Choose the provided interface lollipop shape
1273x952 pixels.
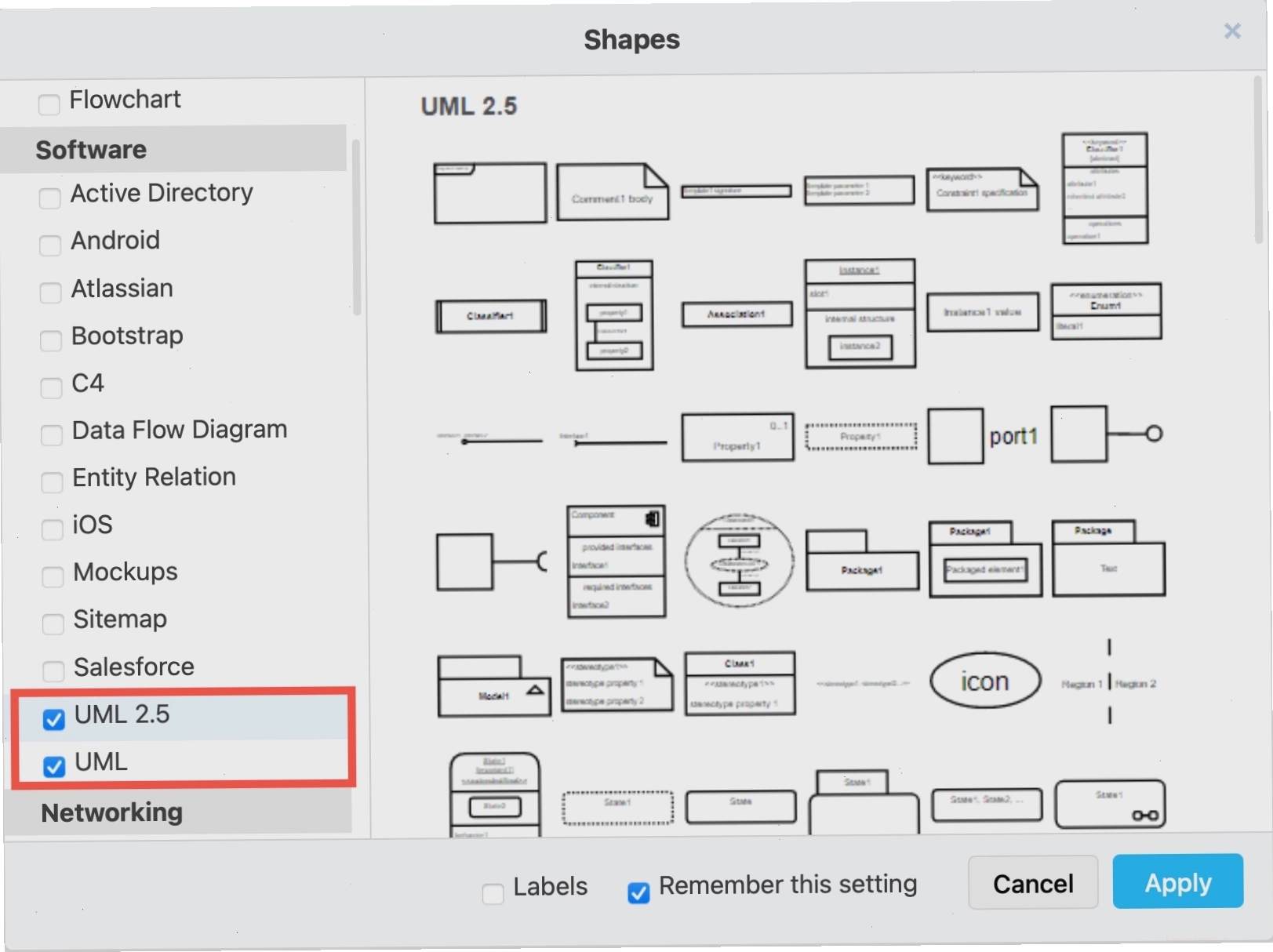click(x=1107, y=434)
